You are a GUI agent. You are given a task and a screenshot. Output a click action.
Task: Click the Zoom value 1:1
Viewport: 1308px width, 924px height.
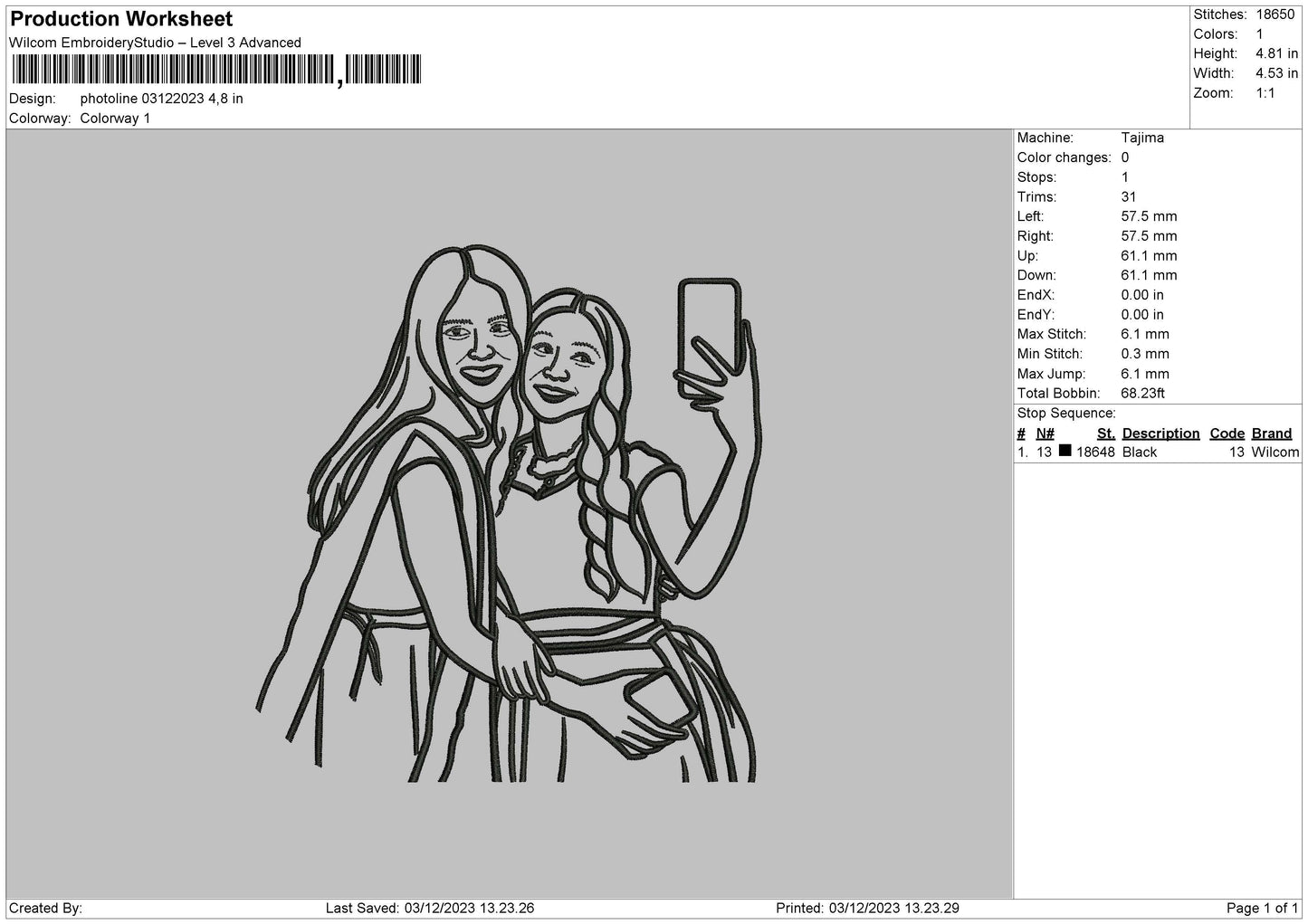1265,93
